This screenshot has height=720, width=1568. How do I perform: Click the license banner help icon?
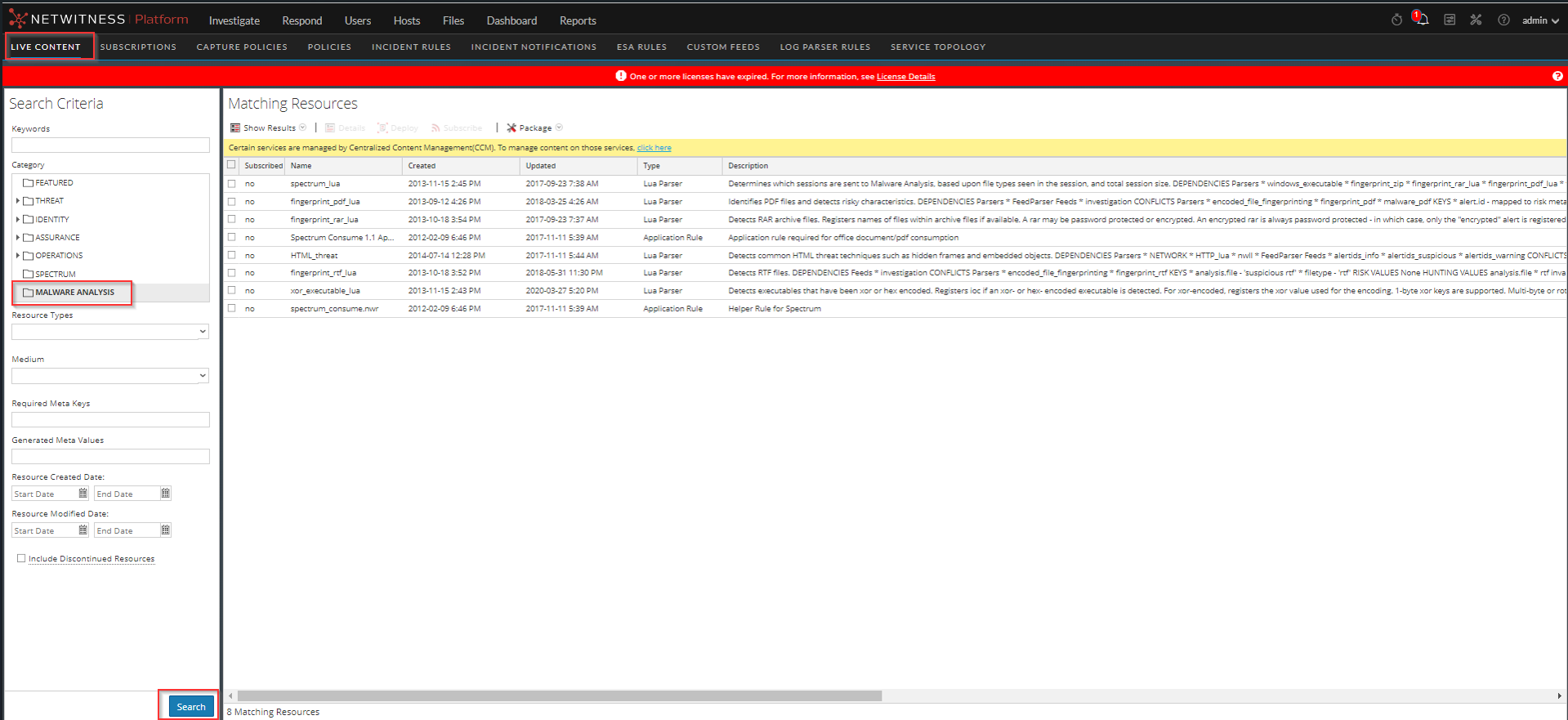(1557, 76)
